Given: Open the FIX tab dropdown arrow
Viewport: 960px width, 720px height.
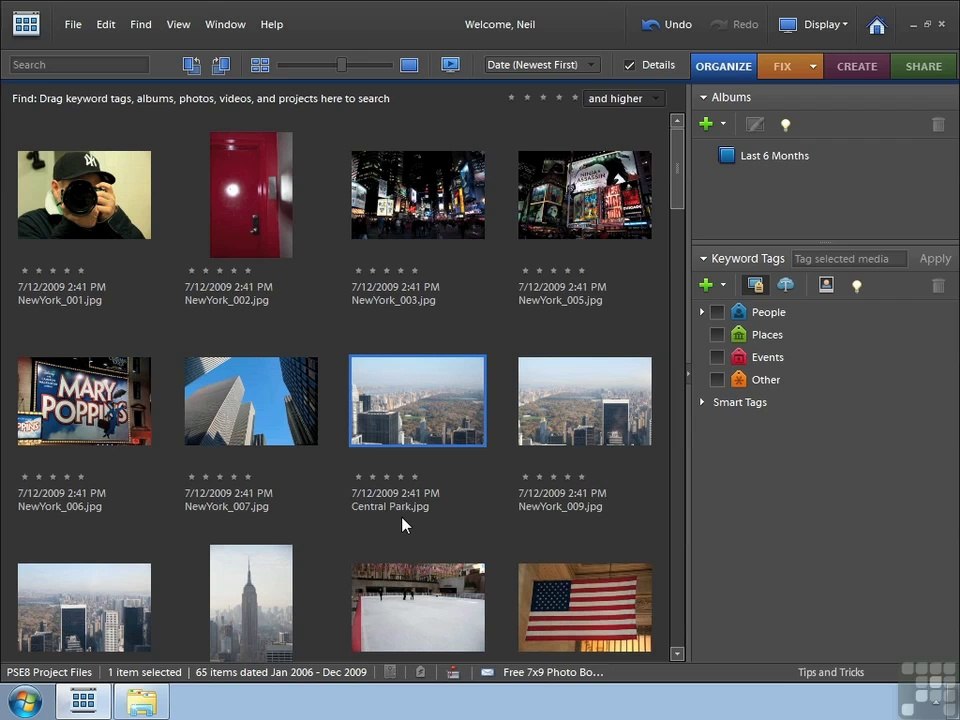Looking at the screenshot, I should (812, 66).
